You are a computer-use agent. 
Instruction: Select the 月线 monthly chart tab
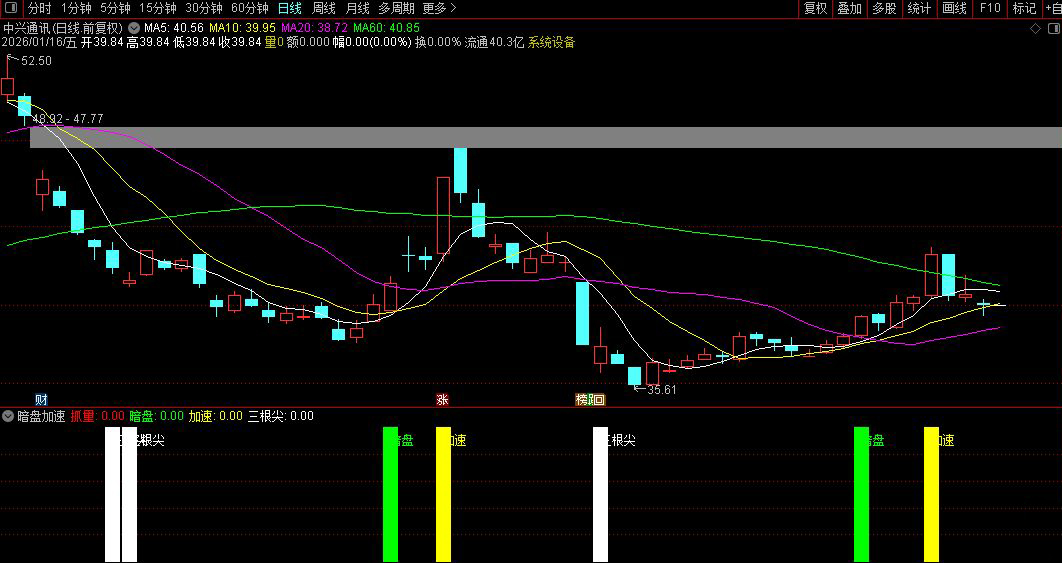358,8
